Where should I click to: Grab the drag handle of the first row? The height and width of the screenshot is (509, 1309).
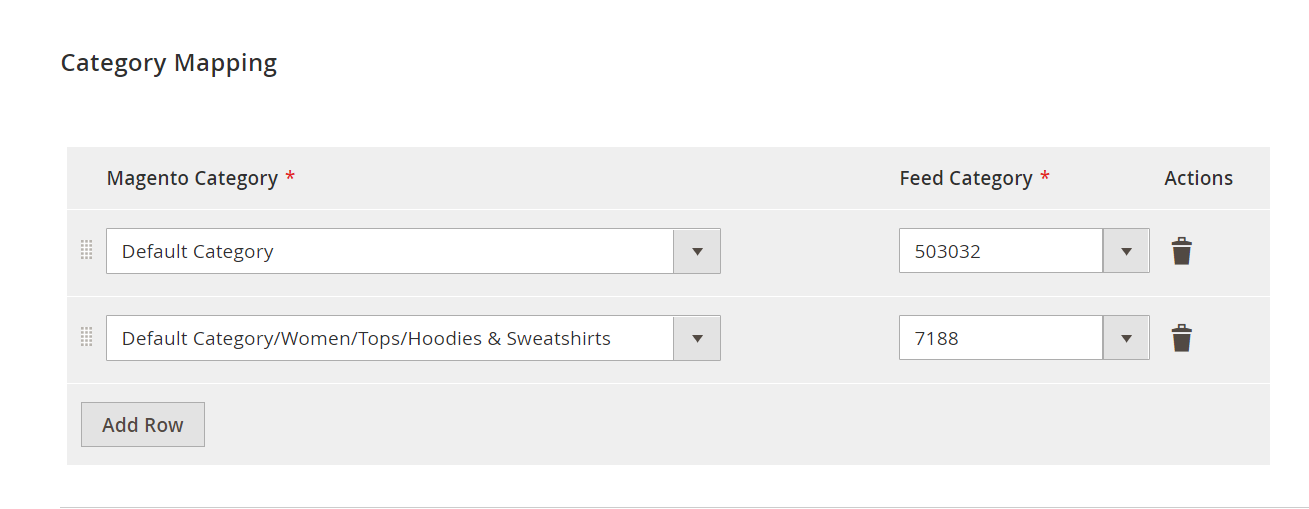click(x=86, y=250)
